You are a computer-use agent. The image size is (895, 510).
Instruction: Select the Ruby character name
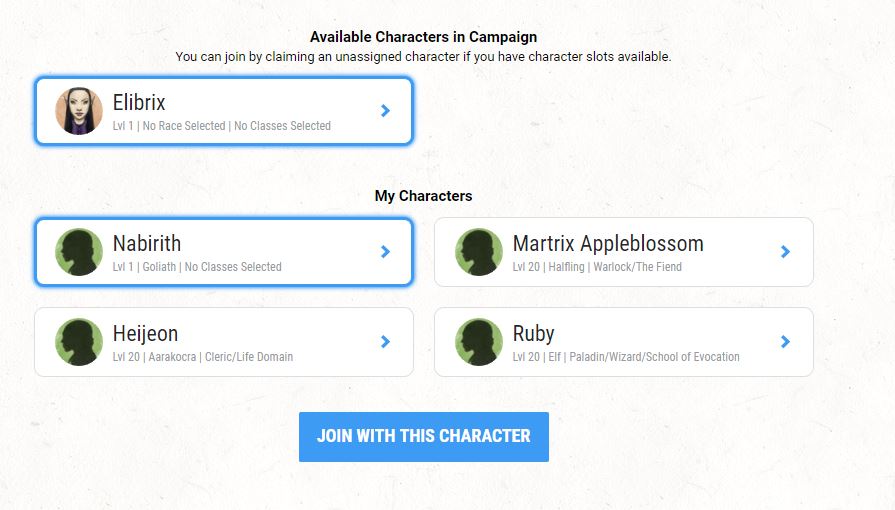(x=533, y=334)
